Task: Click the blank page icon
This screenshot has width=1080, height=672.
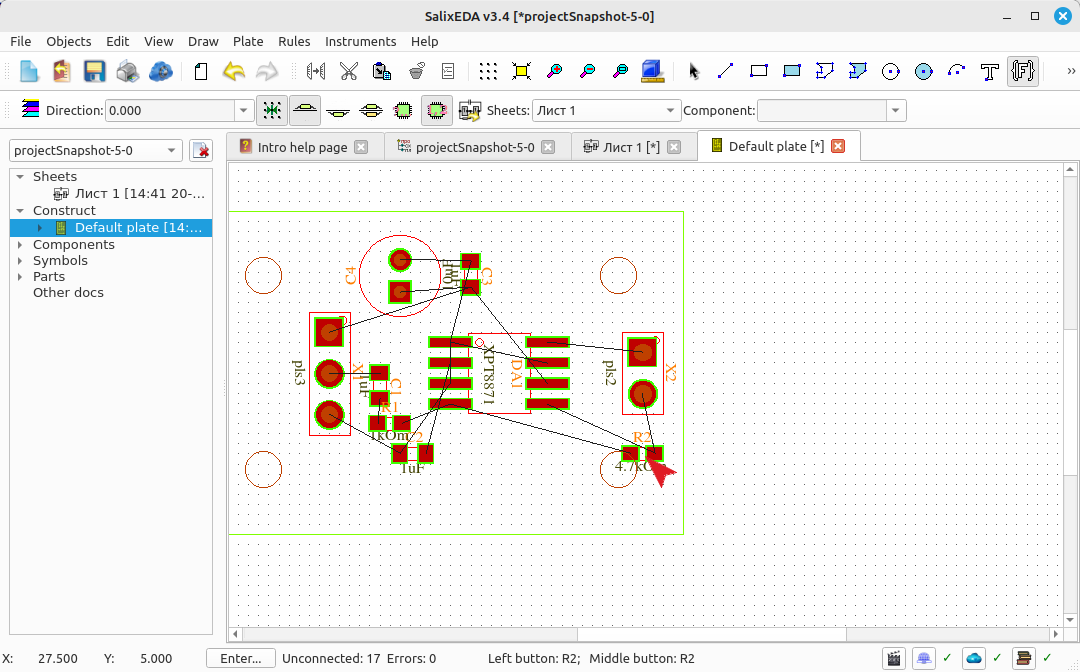Action: point(201,71)
